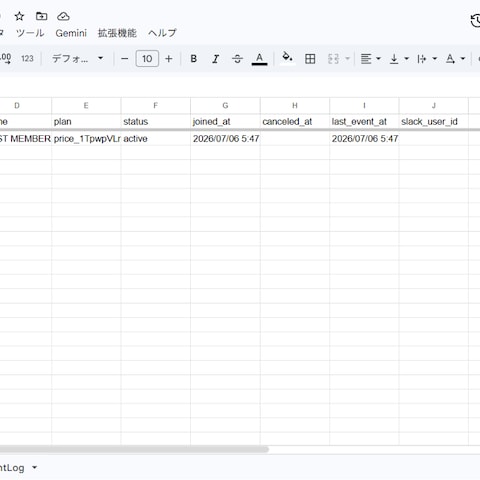Open the デフォ... font dropdown
Viewport: 480px width, 480px height.
77,59
